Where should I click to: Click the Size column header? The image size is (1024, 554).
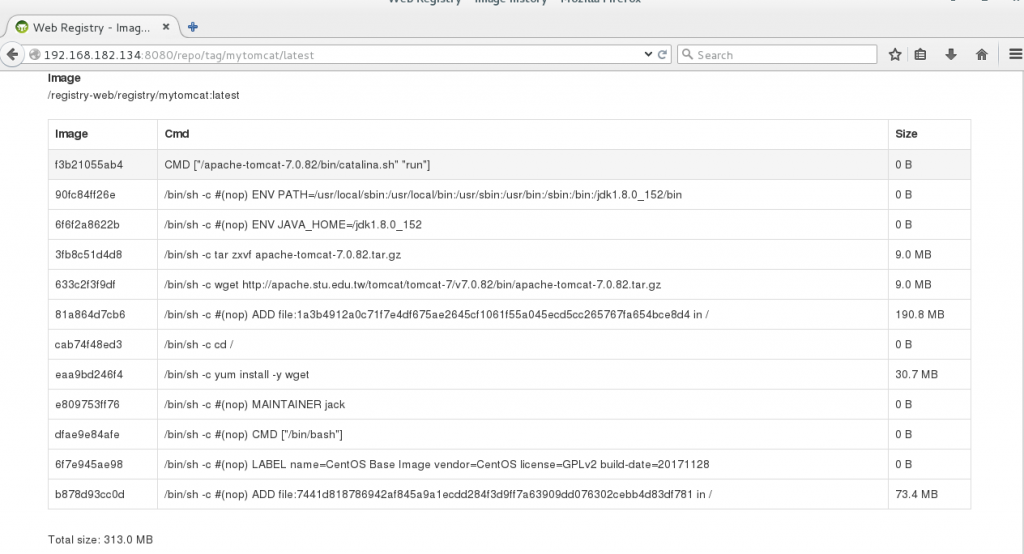(x=906, y=134)
